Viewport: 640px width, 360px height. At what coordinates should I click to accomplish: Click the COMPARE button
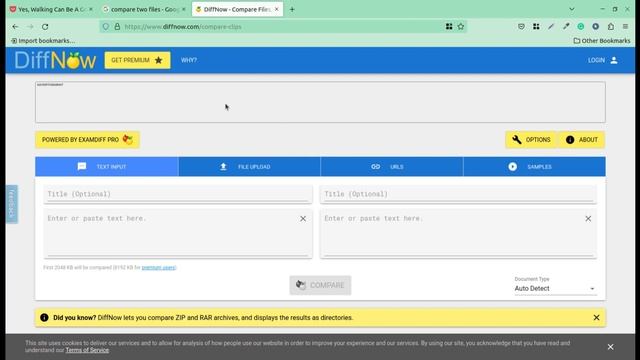click(x=320, y=285)
